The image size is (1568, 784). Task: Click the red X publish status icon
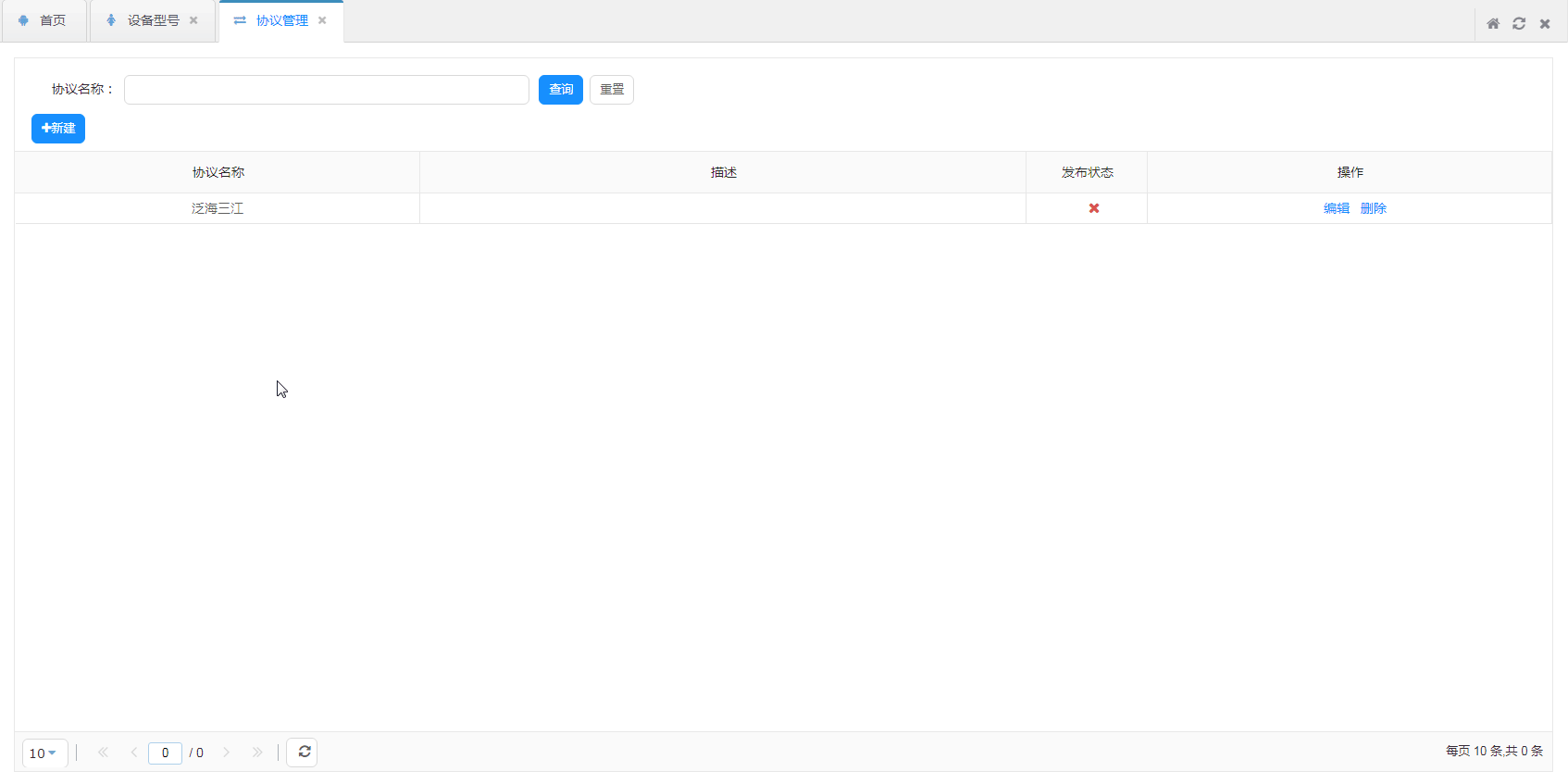click(1094, 208)
